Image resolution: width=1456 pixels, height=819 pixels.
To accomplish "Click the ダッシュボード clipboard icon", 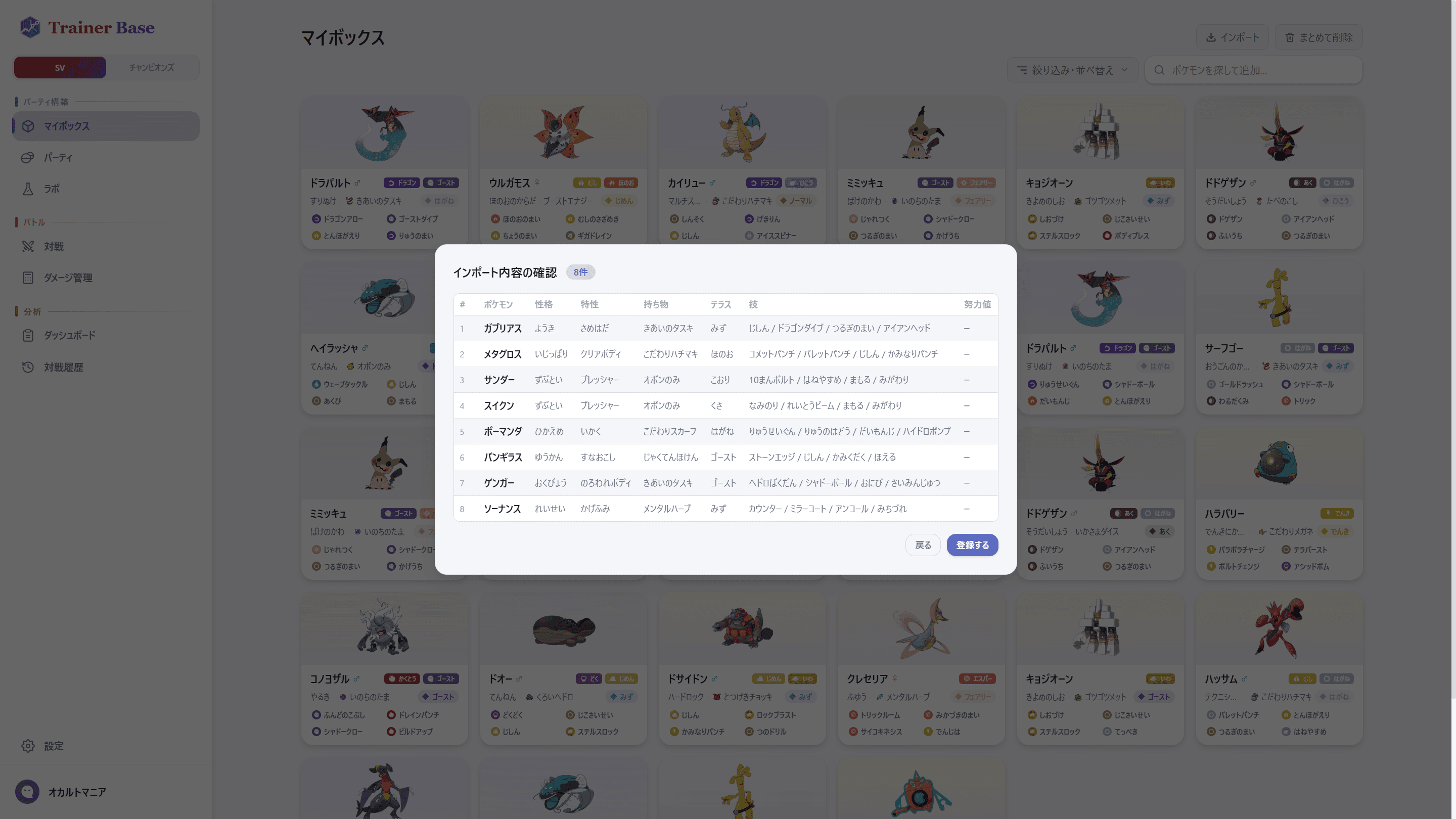I will click(28, 335).
